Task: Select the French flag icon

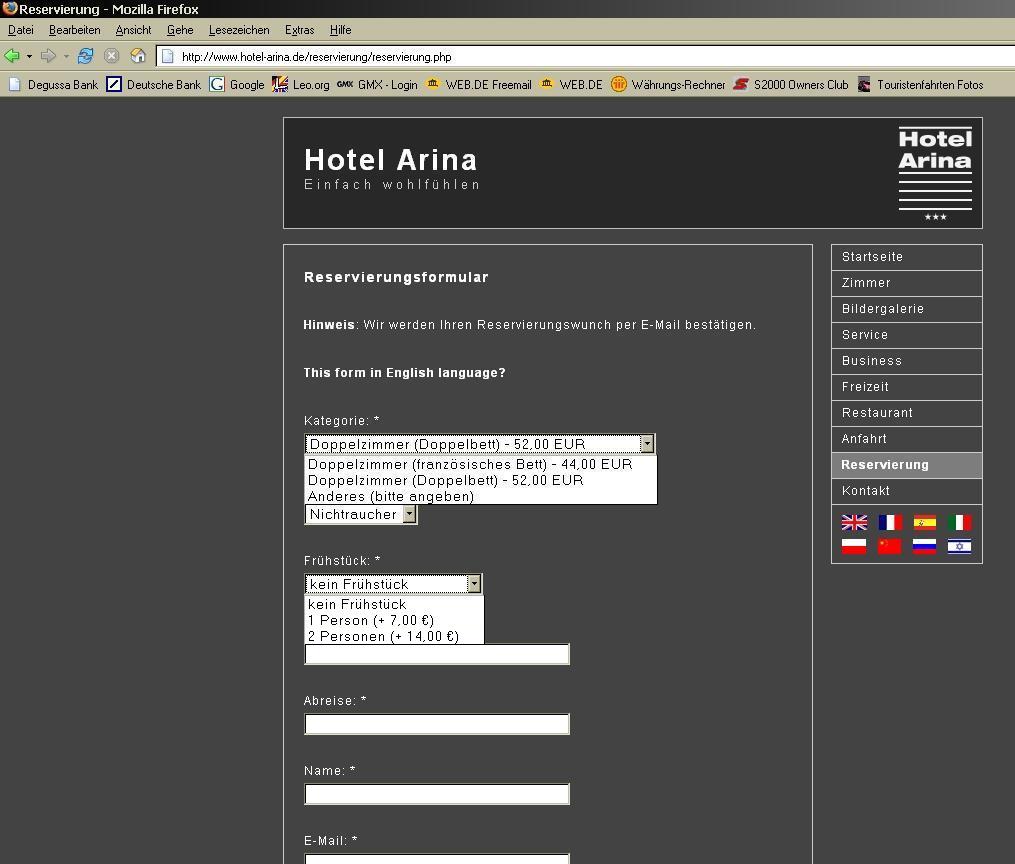Action: 889,522
